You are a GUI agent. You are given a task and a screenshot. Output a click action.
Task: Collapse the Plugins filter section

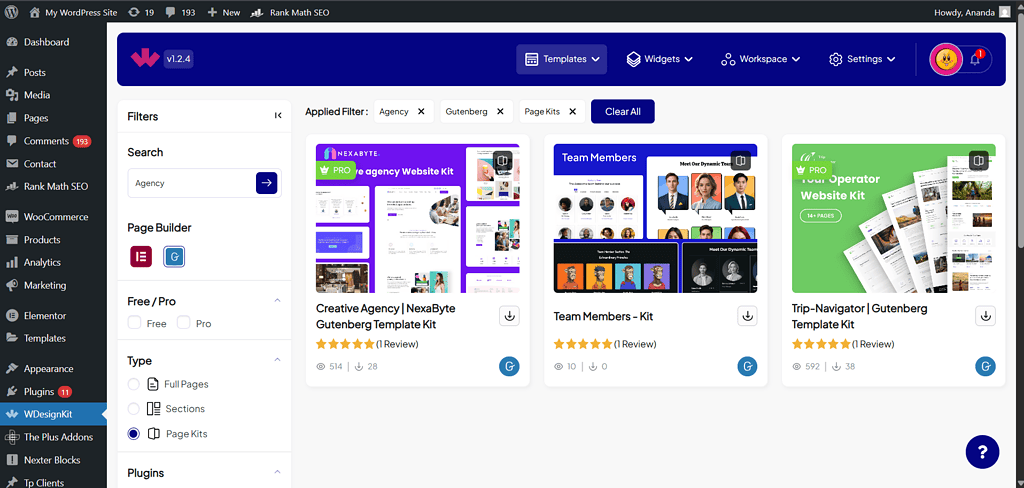(277, 472)
